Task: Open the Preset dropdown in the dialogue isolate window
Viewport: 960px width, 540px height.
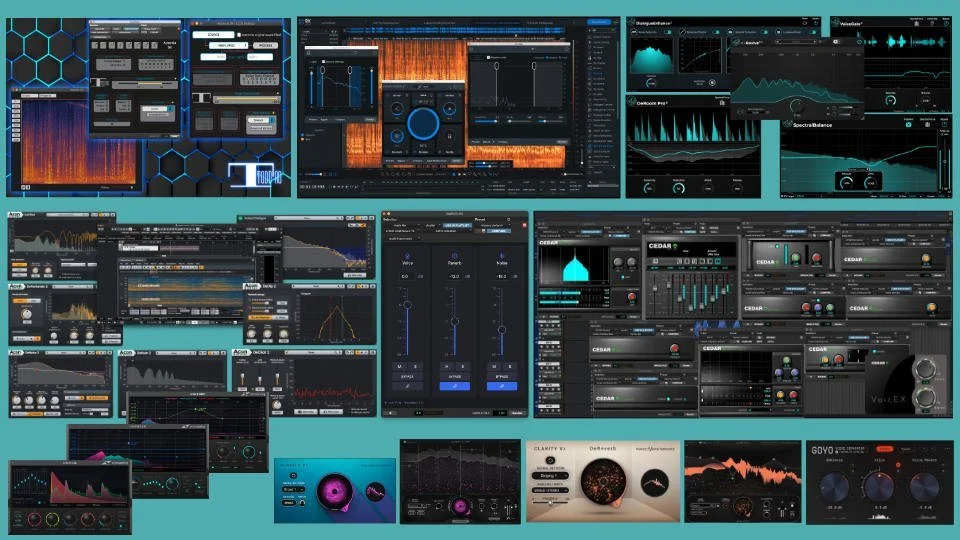Action: point(496,225)
